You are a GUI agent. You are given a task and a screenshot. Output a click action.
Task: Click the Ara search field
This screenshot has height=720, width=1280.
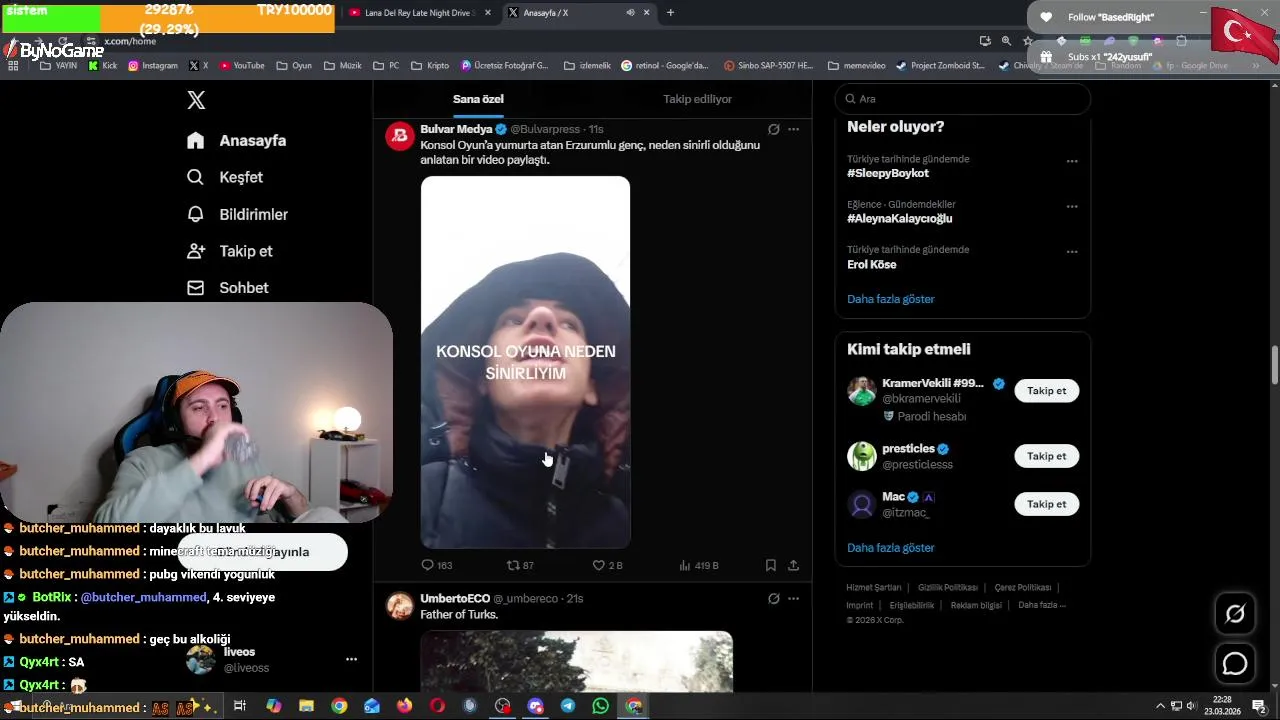coord(962,99)
